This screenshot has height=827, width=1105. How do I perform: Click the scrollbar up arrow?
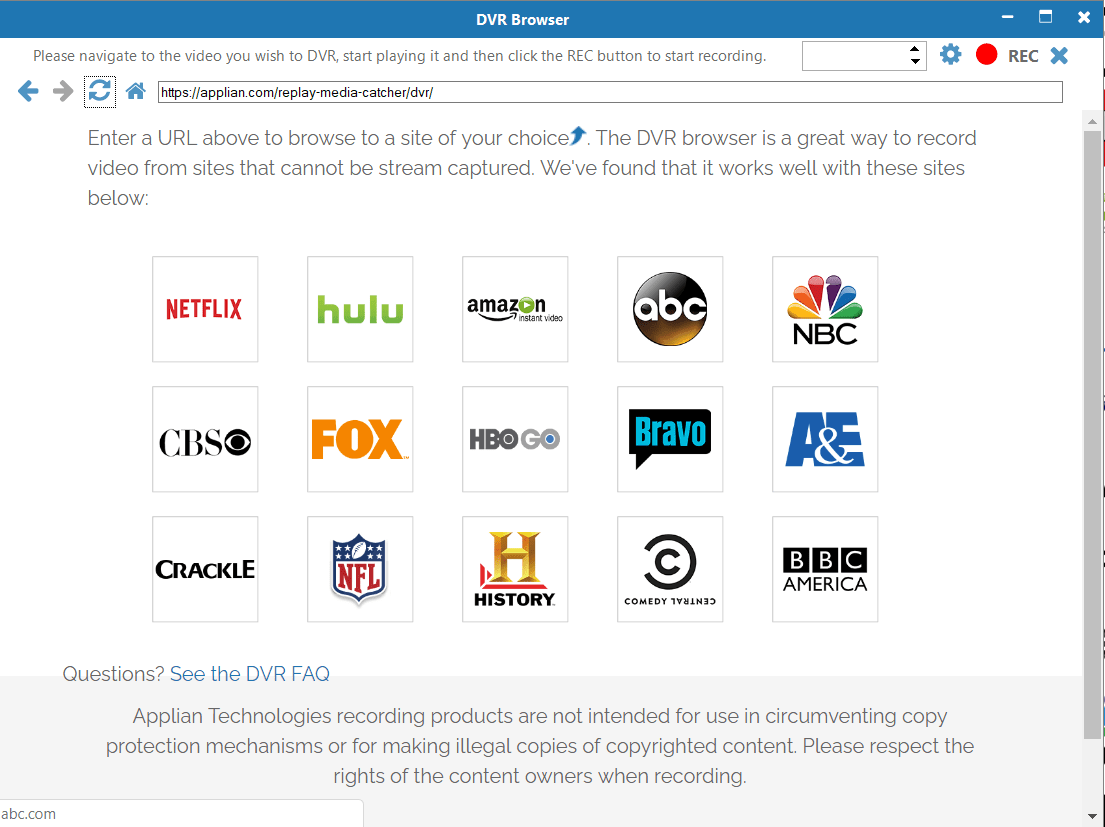click(x=1092, y=122)
